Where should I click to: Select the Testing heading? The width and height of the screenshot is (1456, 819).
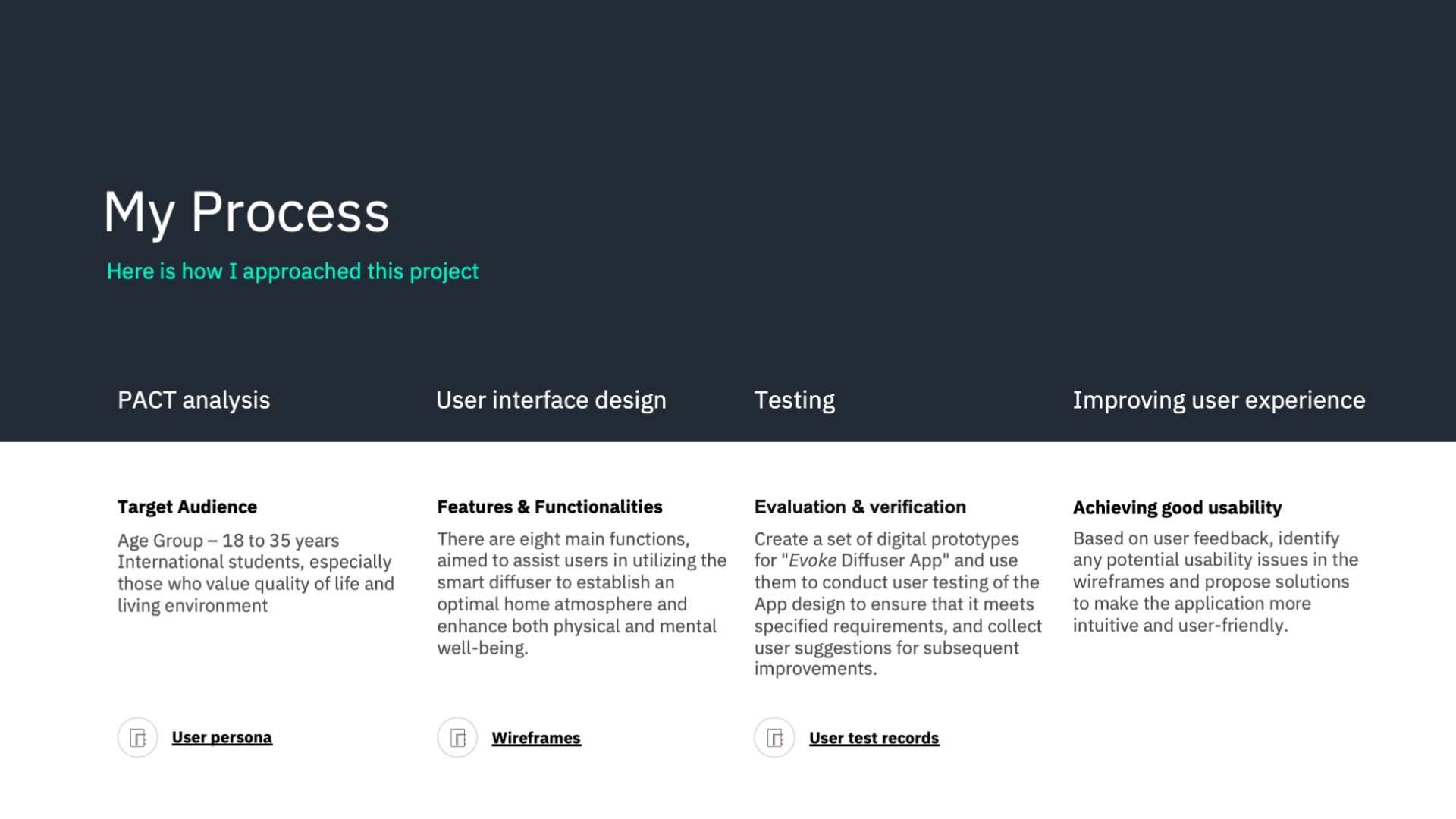tap(794, 400)
